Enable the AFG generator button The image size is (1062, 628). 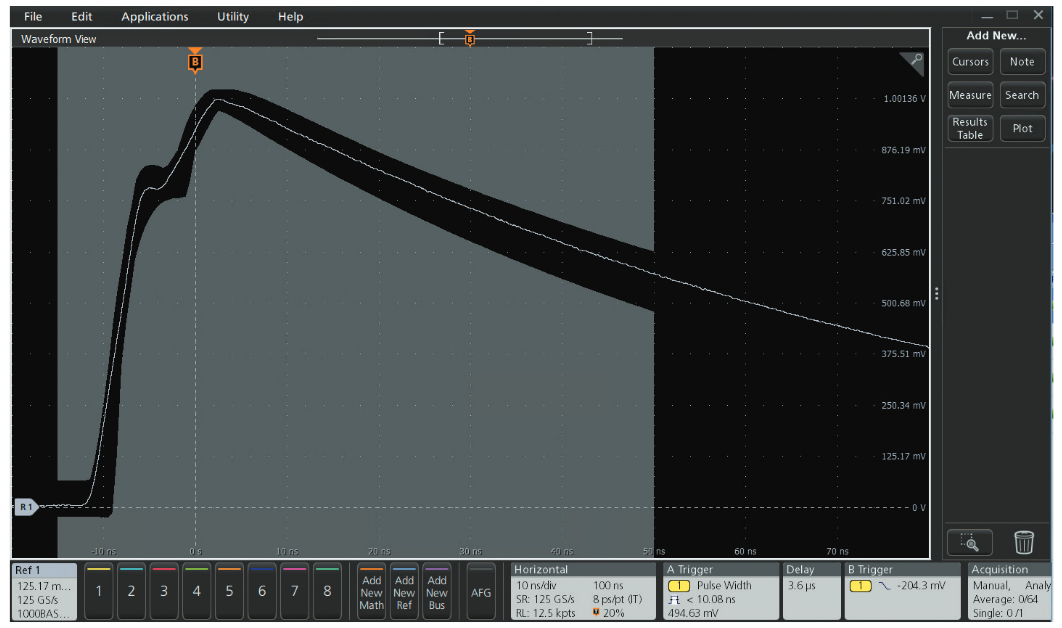(481, 591)
